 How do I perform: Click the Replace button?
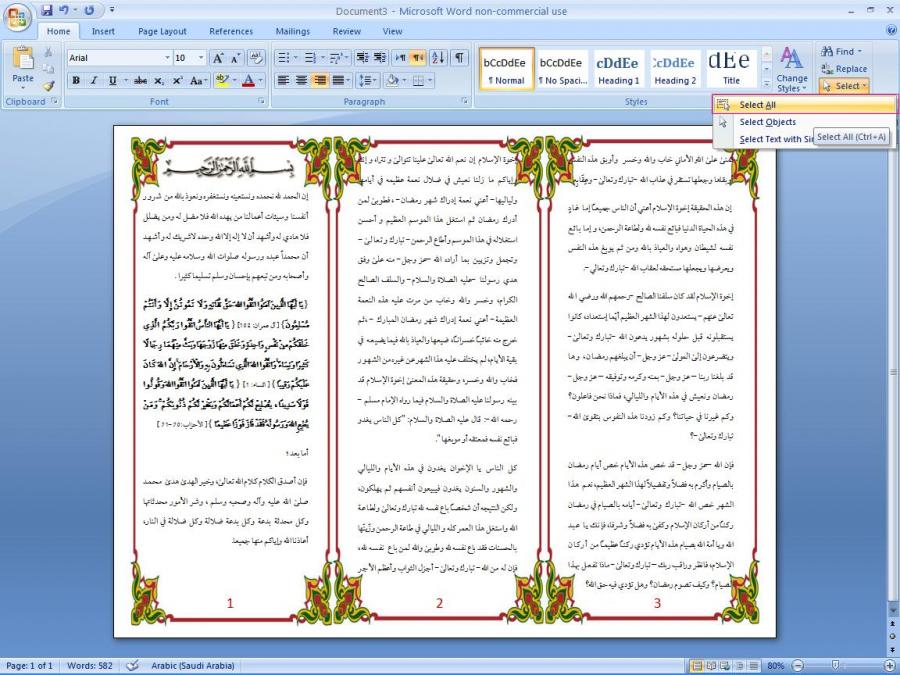click(844, 69)
